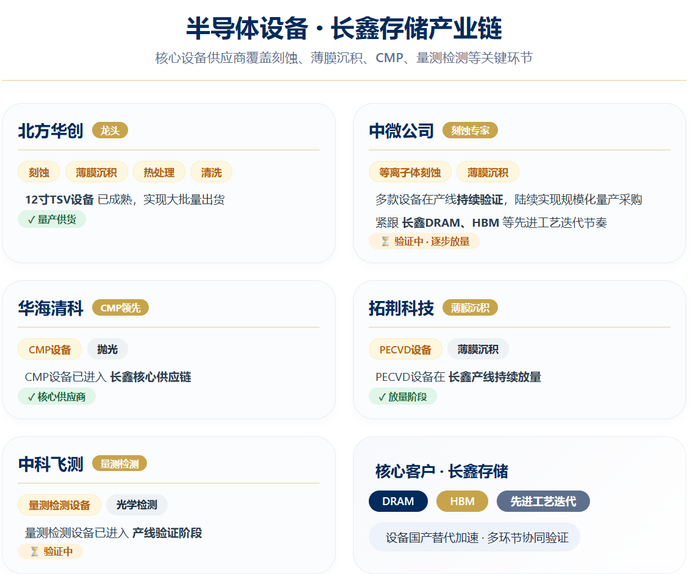700x574 pixels.
Task: Click the subtitle 核心设备供应商覆盖刻蚀… line
Action: click(344, 58)
